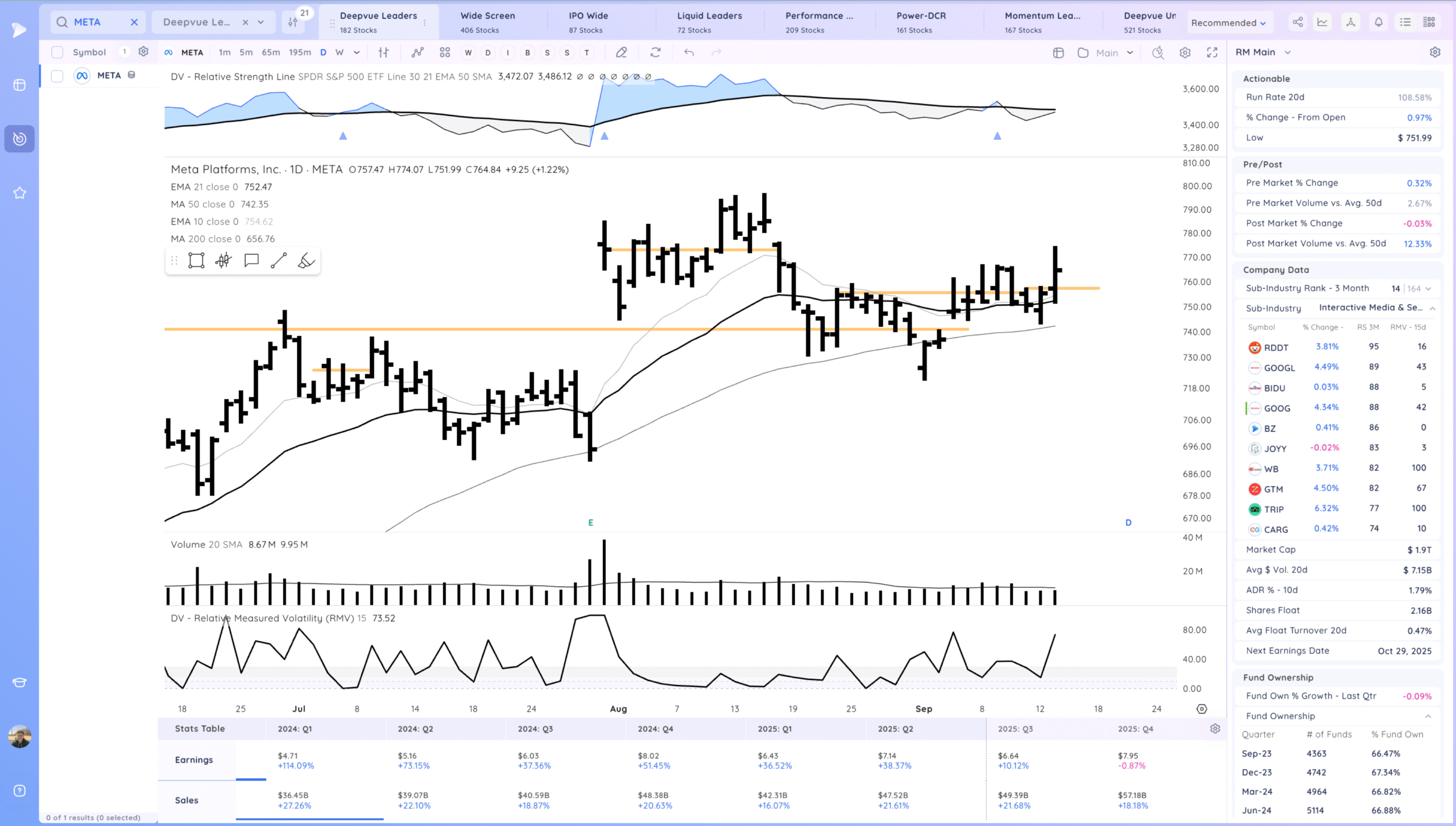Toggle the B circle marker button
This screenshot has width=1456, height=826.
pyautogui.click(x=528, y=53)
